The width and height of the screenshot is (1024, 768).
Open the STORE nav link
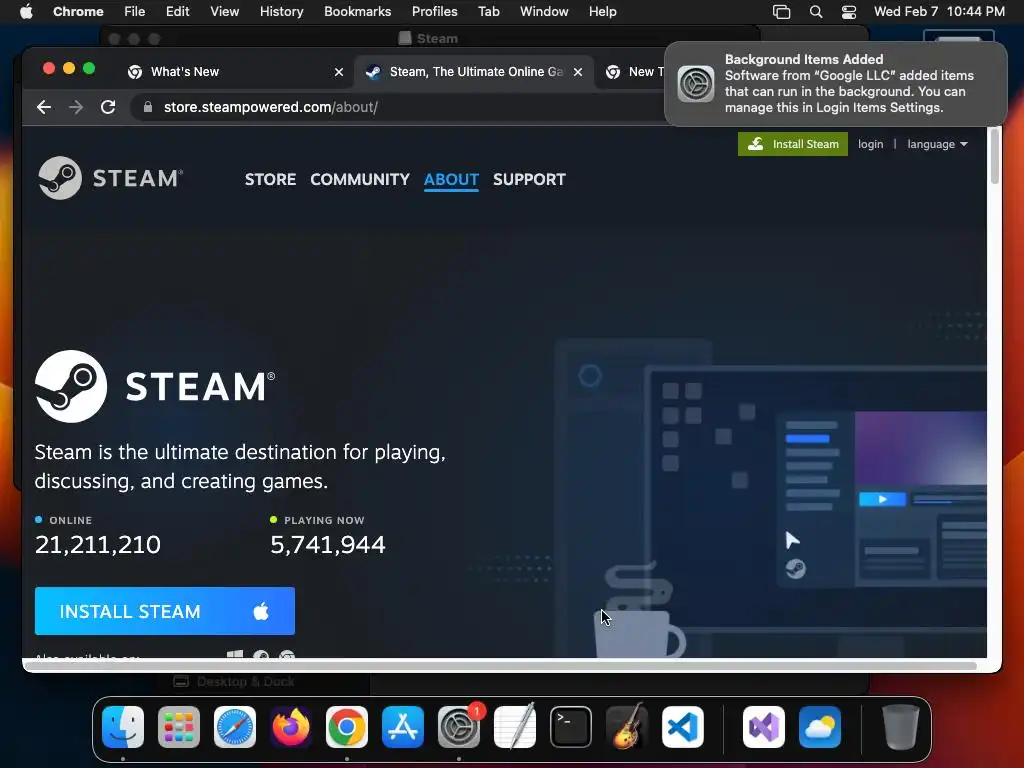point(270,180)
